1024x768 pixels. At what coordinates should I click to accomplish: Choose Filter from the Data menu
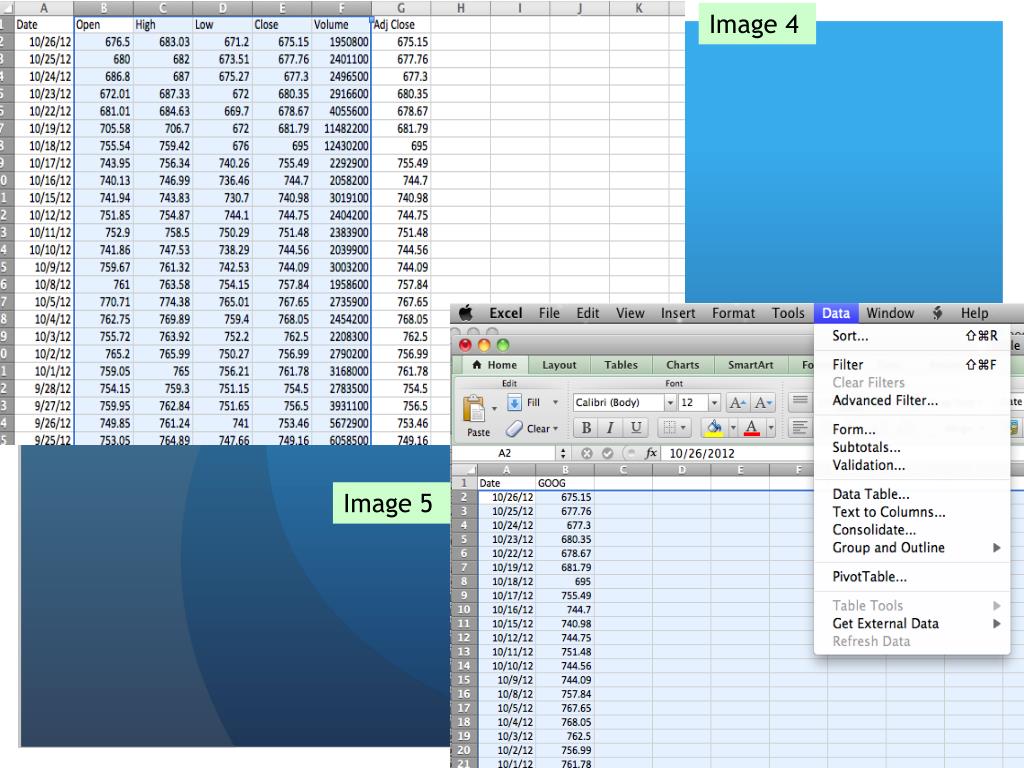(x=912, y=364)
